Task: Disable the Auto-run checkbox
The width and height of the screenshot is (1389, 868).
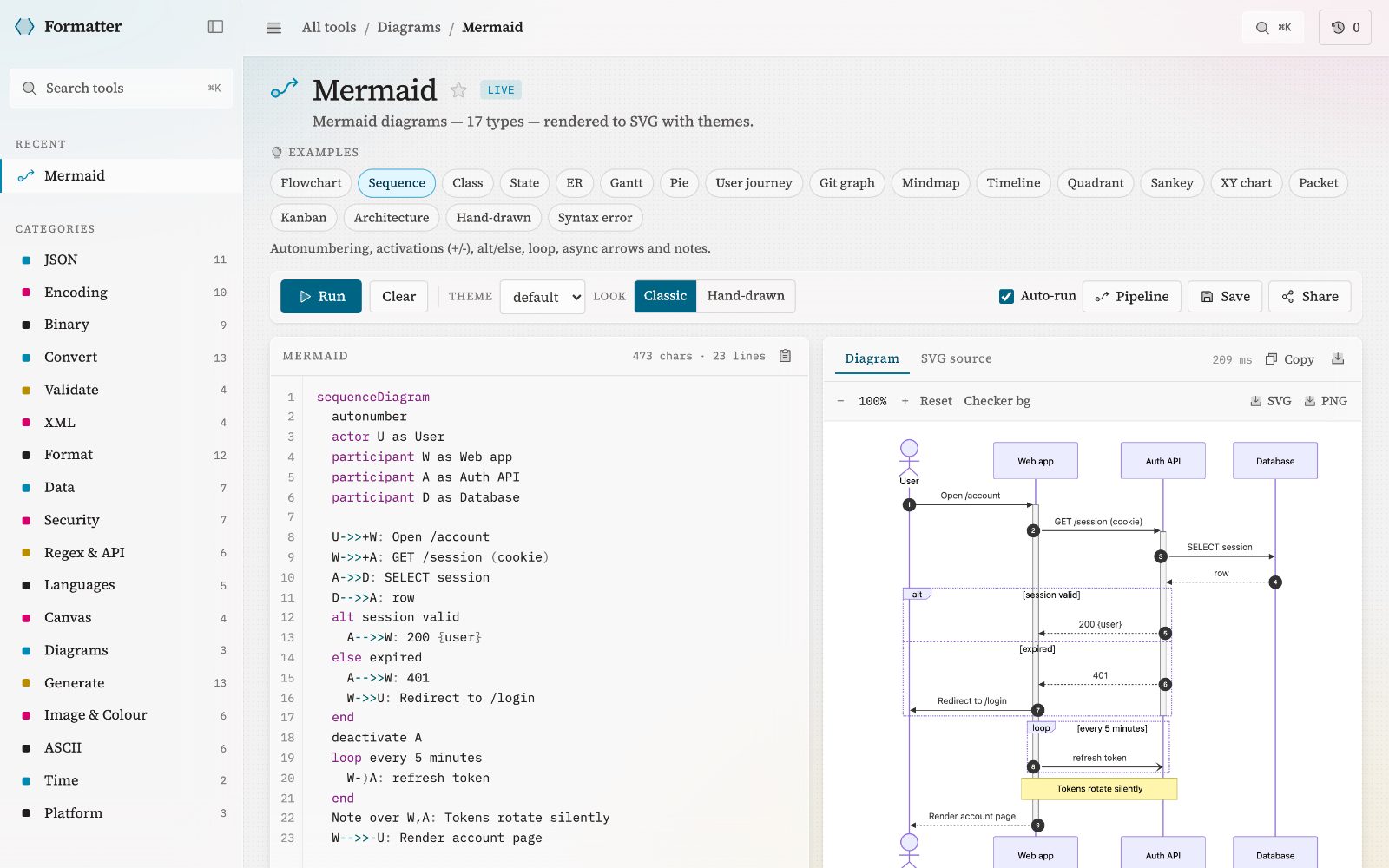Action: click(x=1006, y=296)
